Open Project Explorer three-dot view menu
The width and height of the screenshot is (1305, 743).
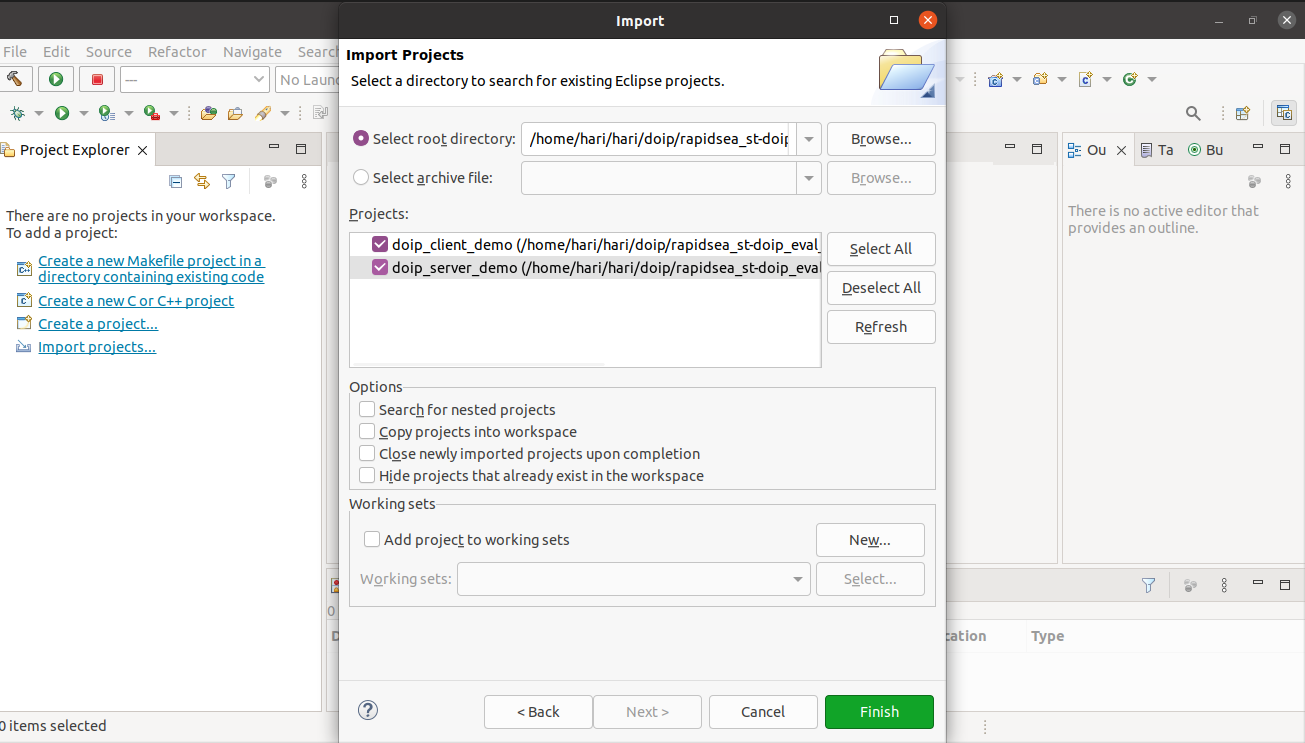[304, 181]
